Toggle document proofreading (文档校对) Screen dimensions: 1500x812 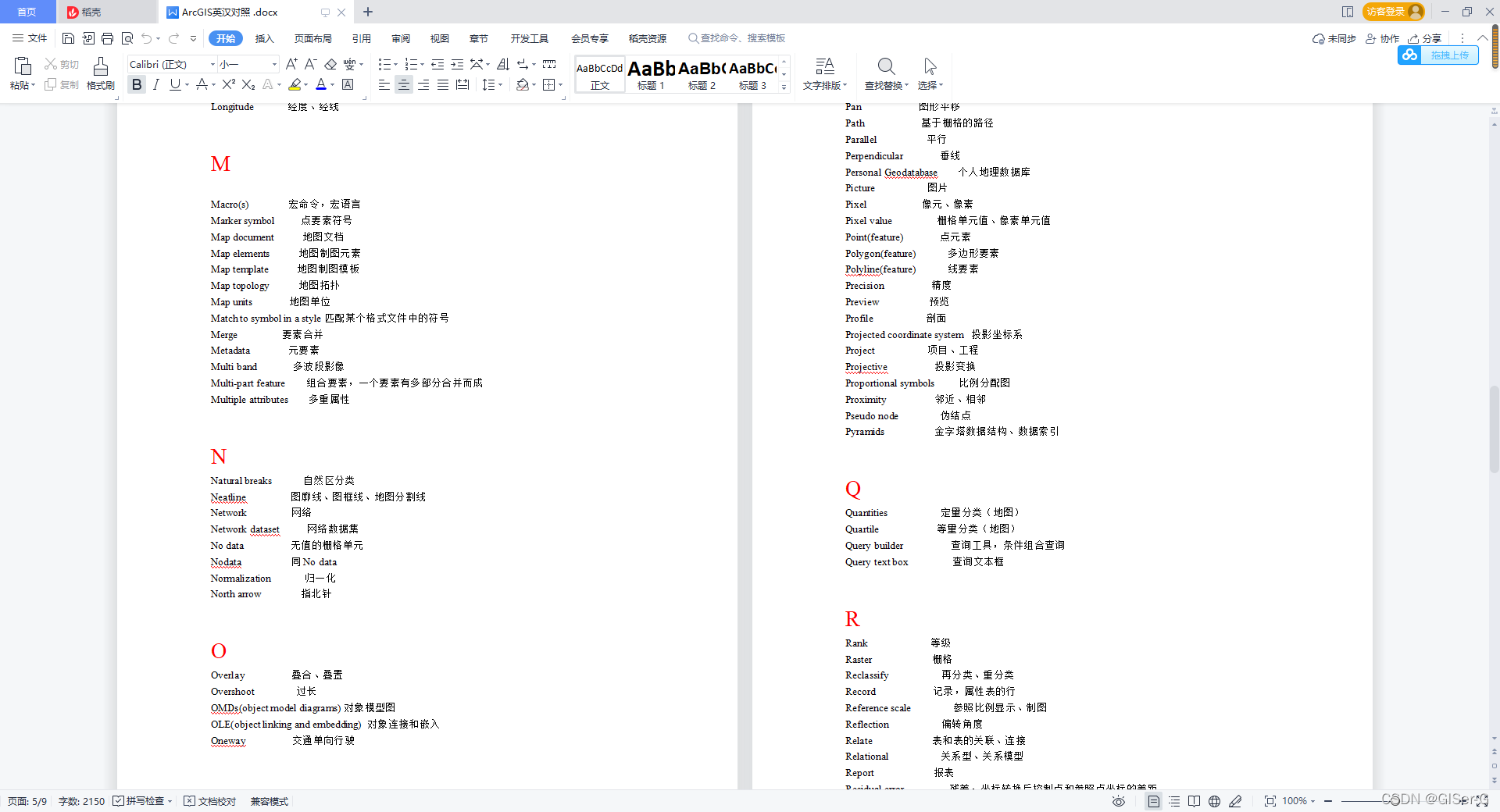tap(210, 801)
